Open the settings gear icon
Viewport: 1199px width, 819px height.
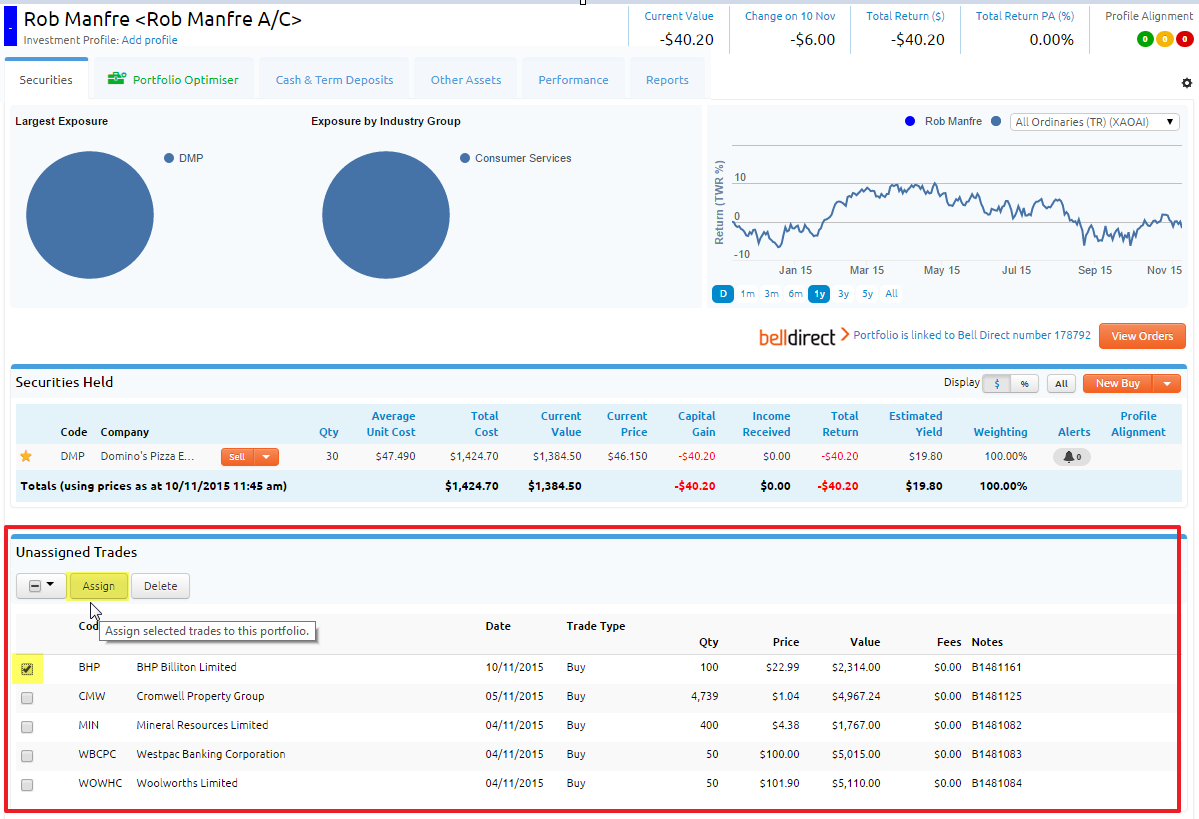1186,83
